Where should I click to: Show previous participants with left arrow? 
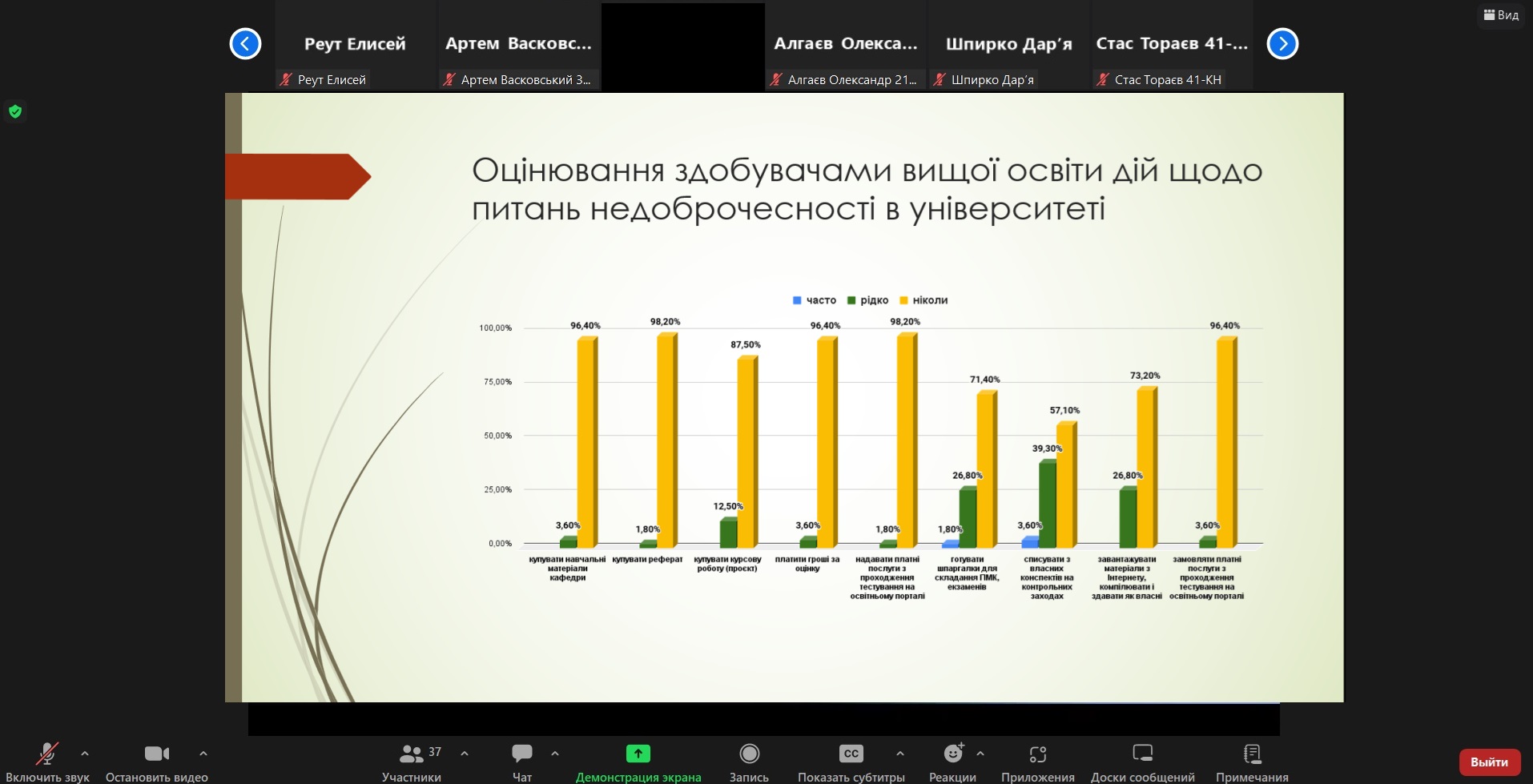coord(245,43)
